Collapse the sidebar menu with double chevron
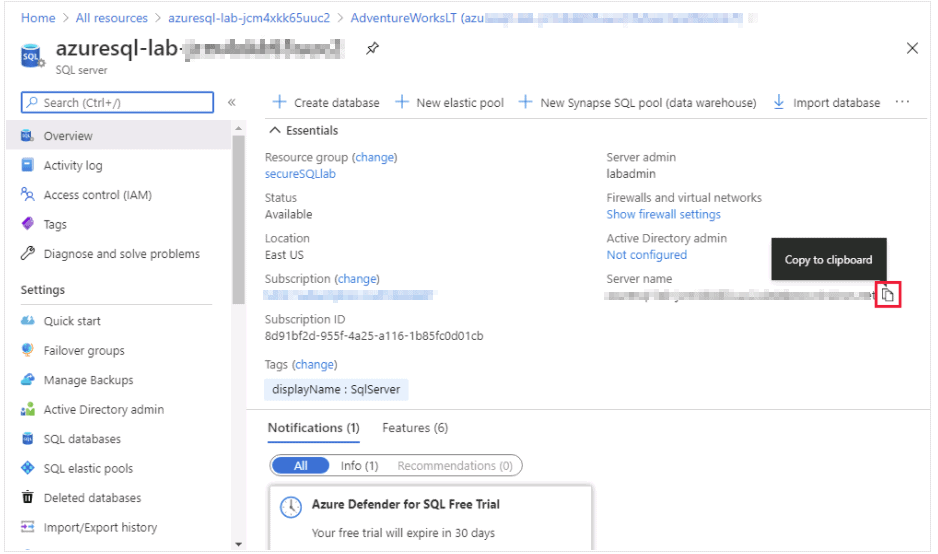Image resolution: width=938 pixels, height=554 pixels. coord(232,102)
